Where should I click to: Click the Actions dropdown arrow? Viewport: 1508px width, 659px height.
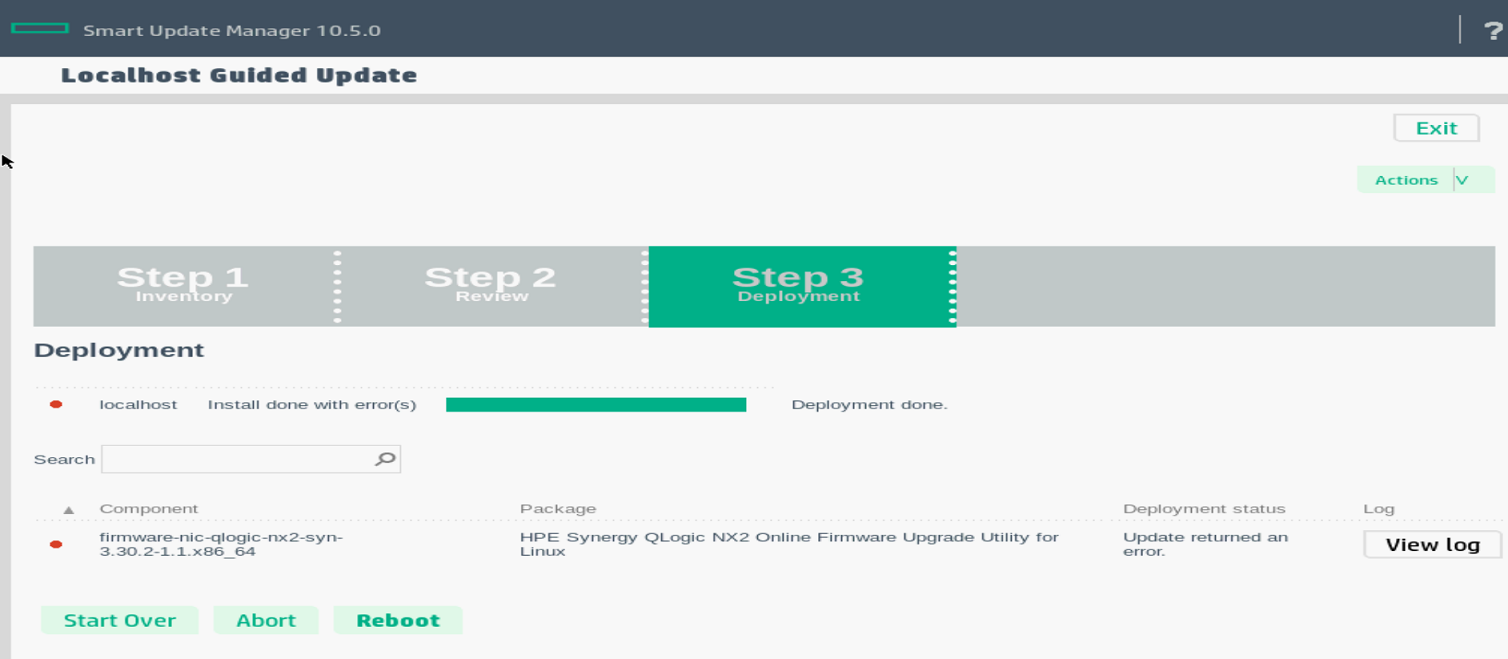point(1463,180)
